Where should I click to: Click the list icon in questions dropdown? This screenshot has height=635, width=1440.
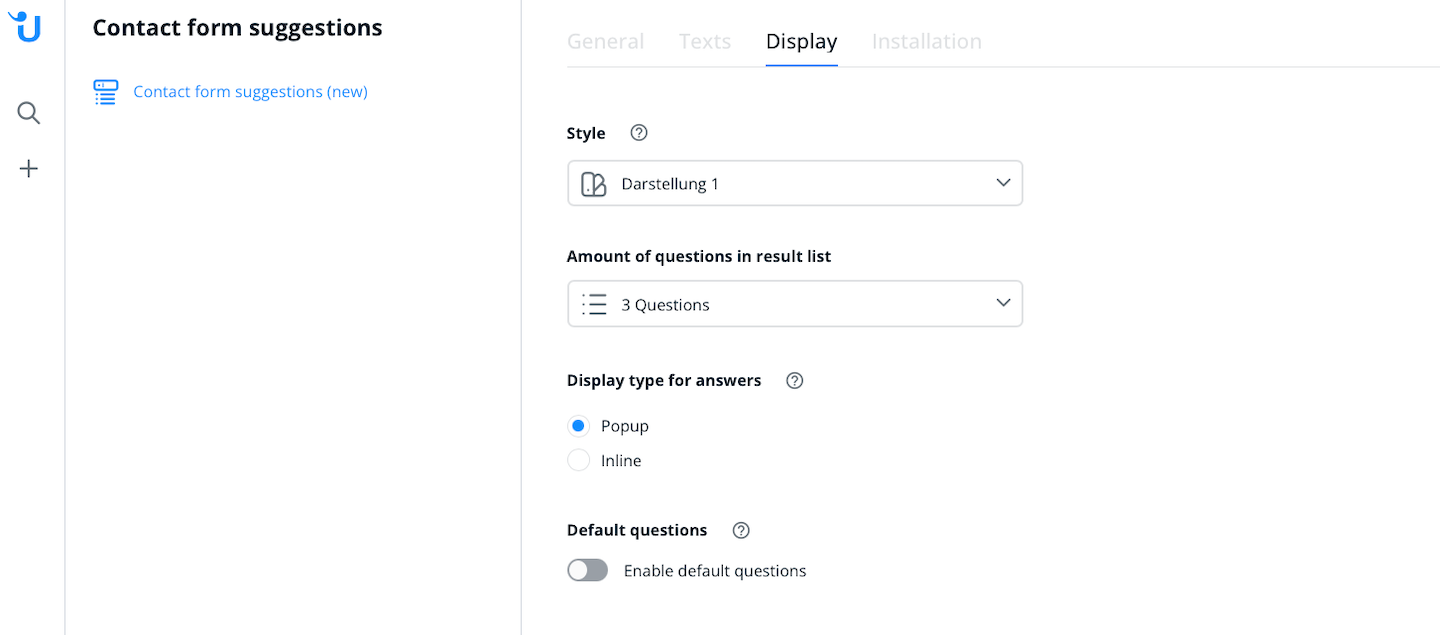click(x=594, y=304)
